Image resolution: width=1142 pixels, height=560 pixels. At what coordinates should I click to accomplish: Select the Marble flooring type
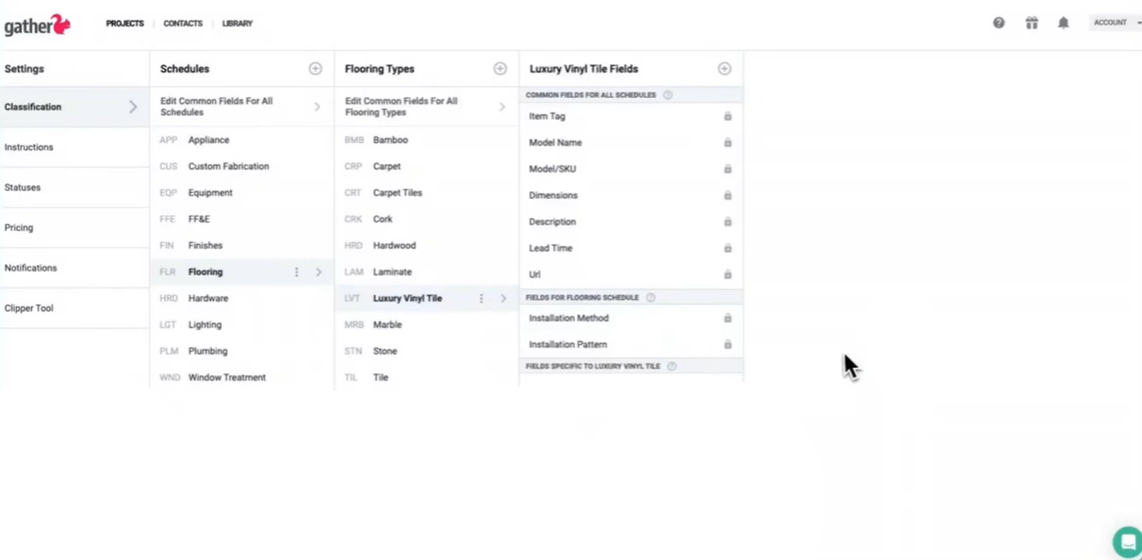point(427,325)
